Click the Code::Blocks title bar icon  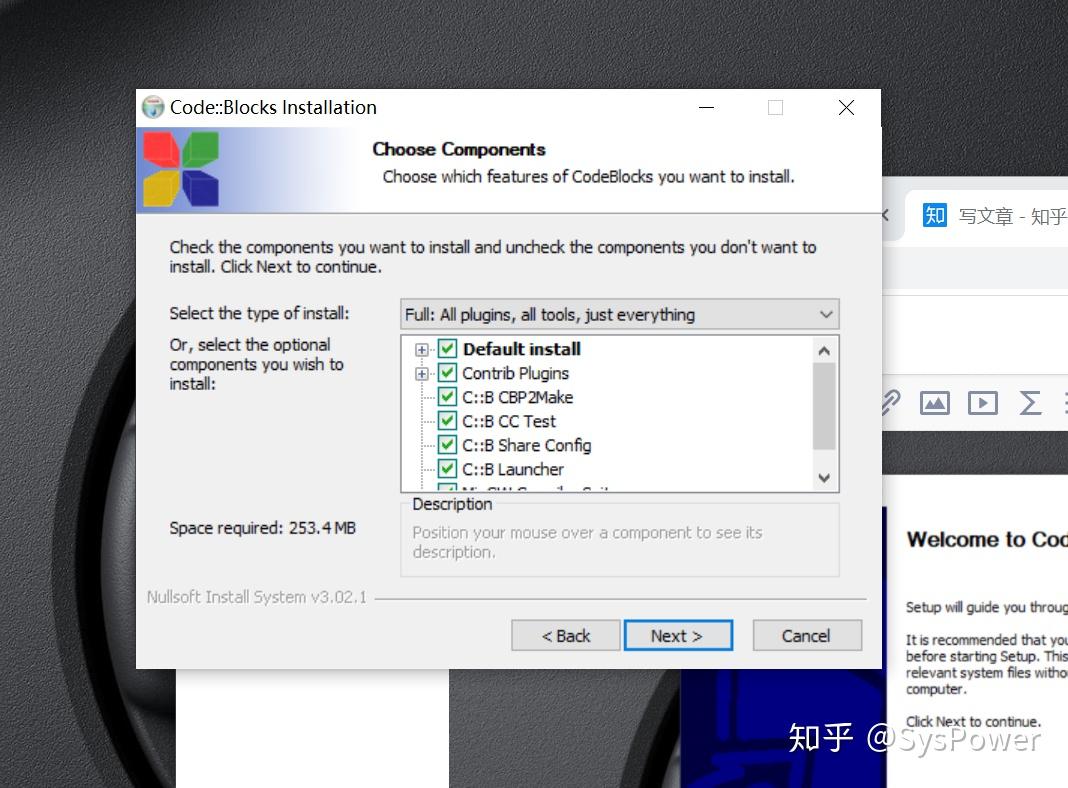pyautogui.click(x=153, y=107)
